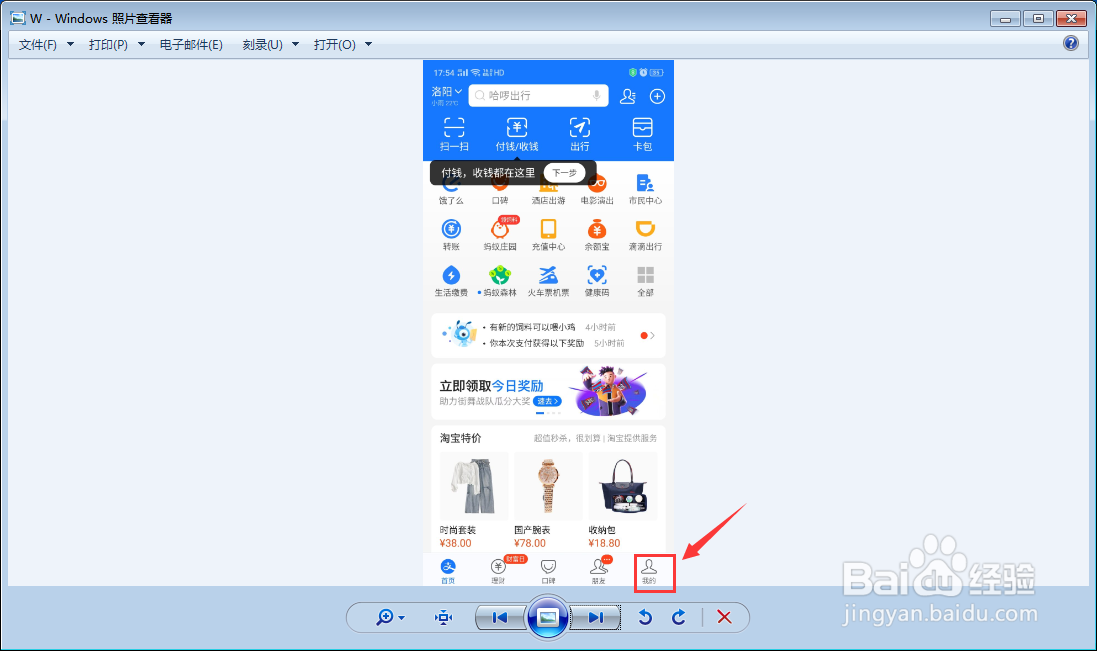Switch to the 朋友 friends tab
The image size is (1097, 651).
[x=599, y=571]
